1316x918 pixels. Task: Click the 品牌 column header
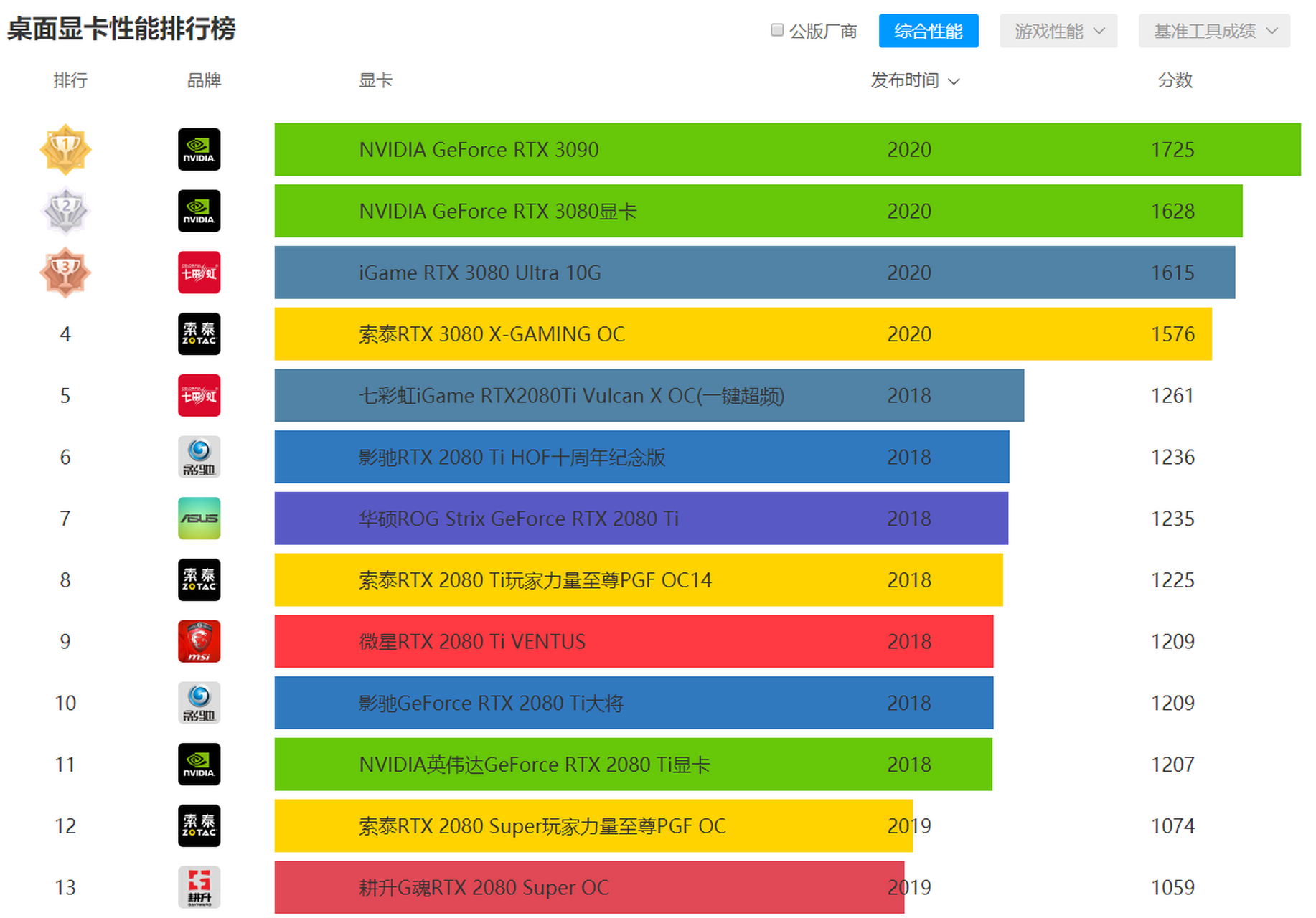click(204, 80)
